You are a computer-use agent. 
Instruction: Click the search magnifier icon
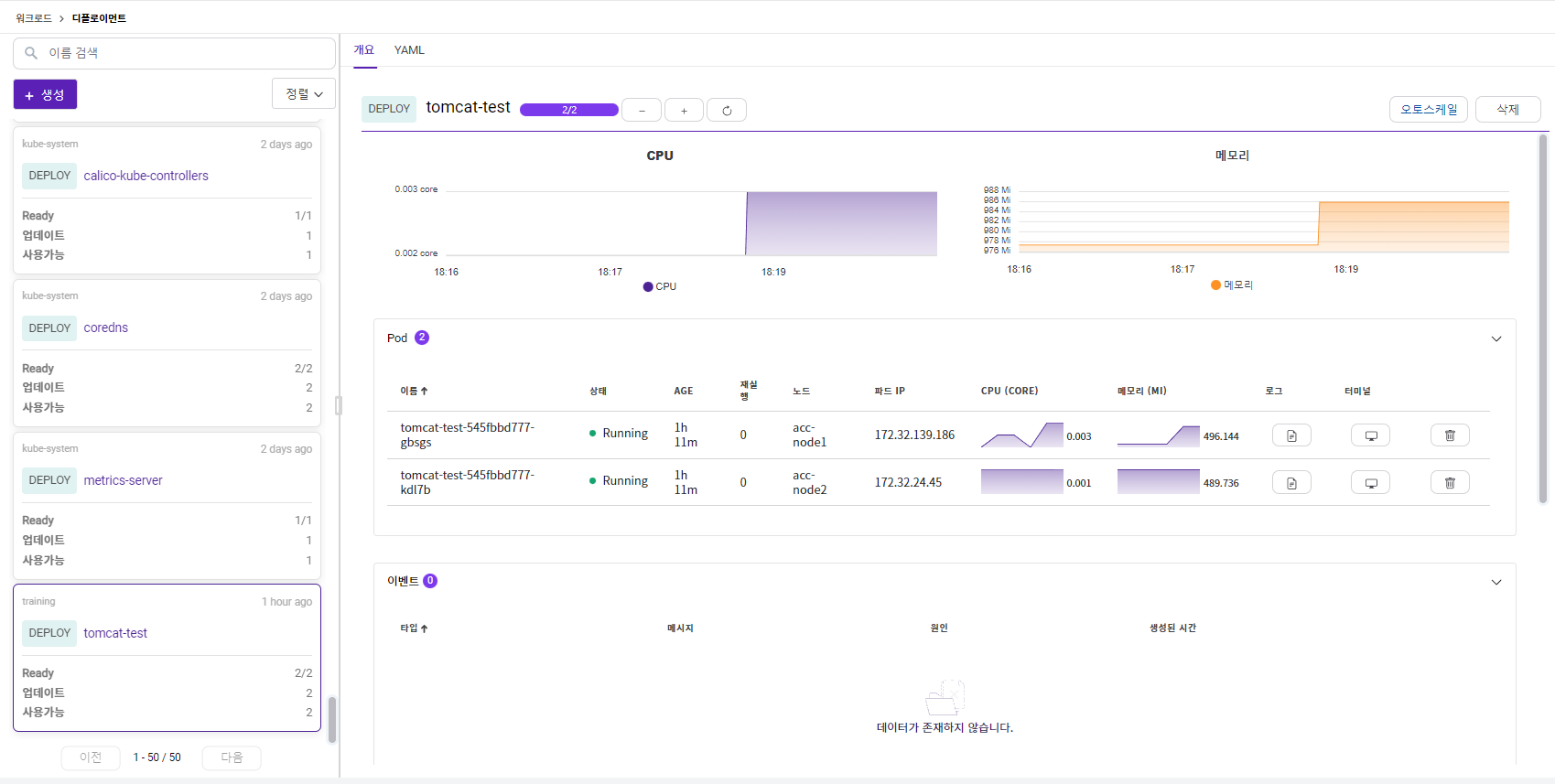[x=31, y=53]
